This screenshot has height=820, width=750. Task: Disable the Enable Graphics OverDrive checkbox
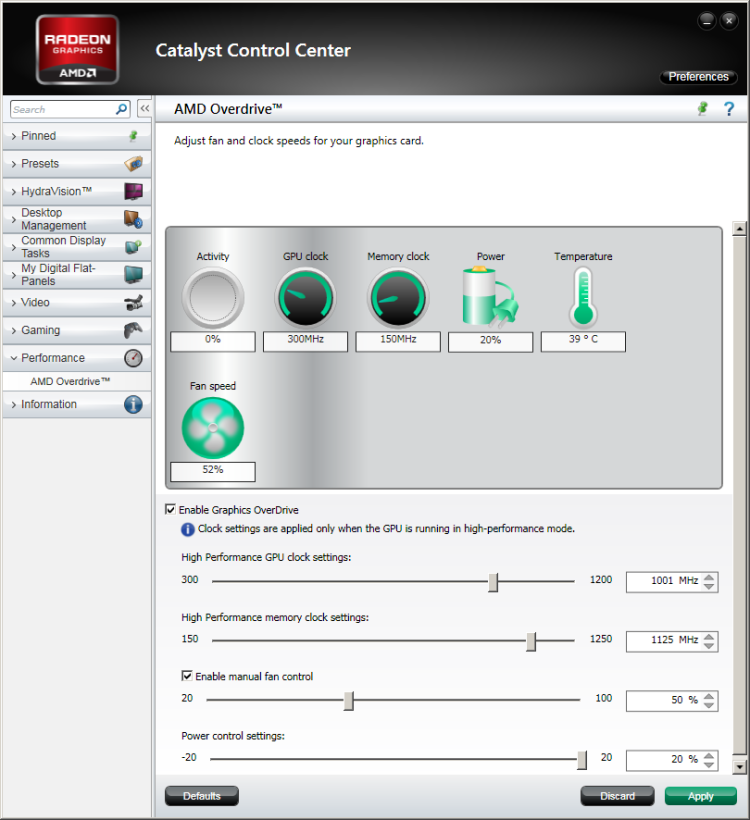click(171, 509)
